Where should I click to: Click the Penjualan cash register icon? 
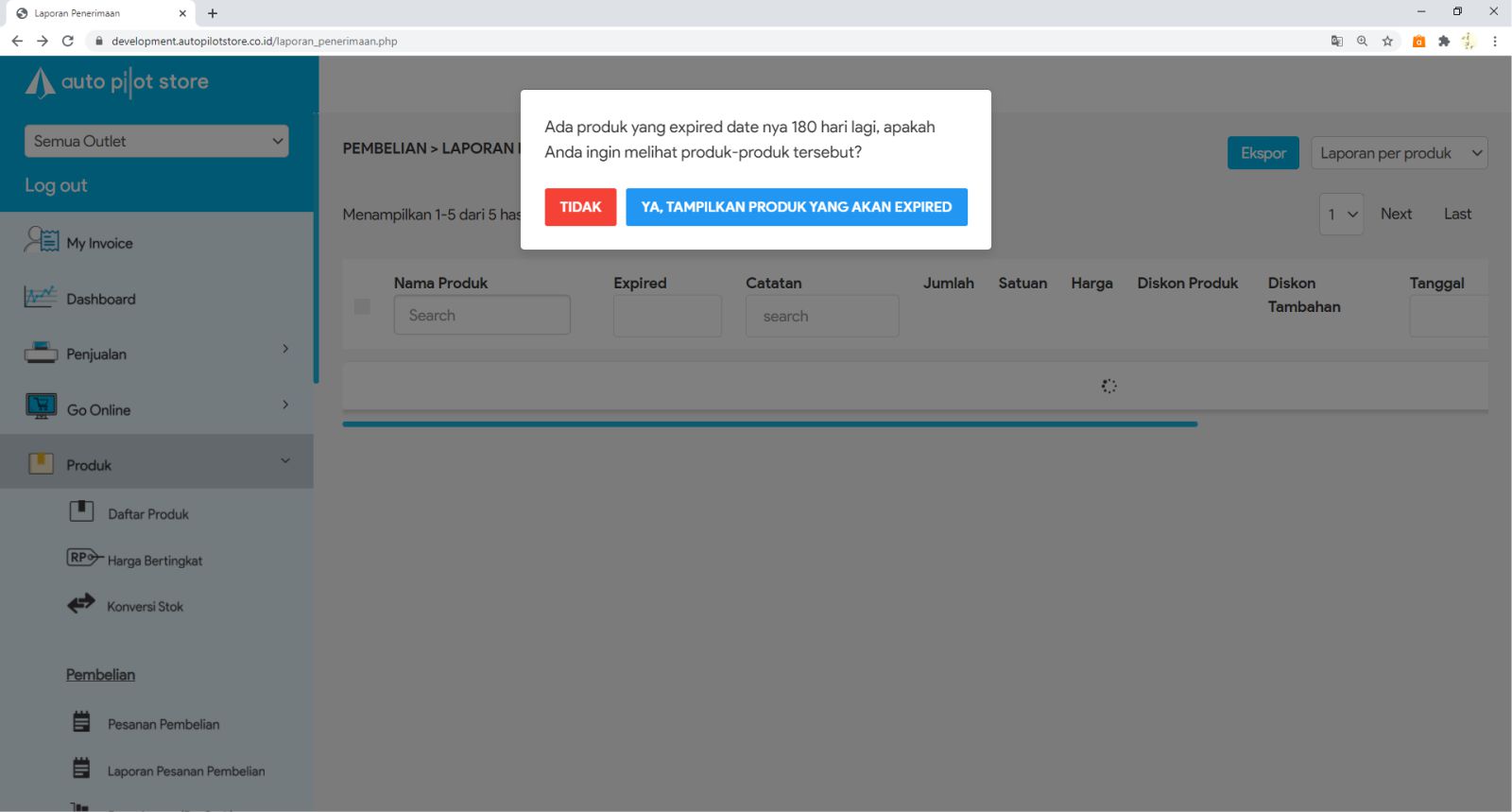point(41,353)
